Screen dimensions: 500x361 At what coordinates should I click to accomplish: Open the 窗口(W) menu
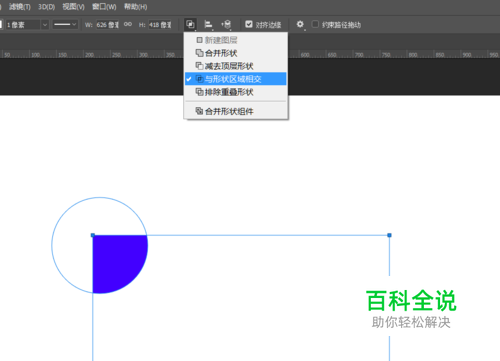pos(104,7)
